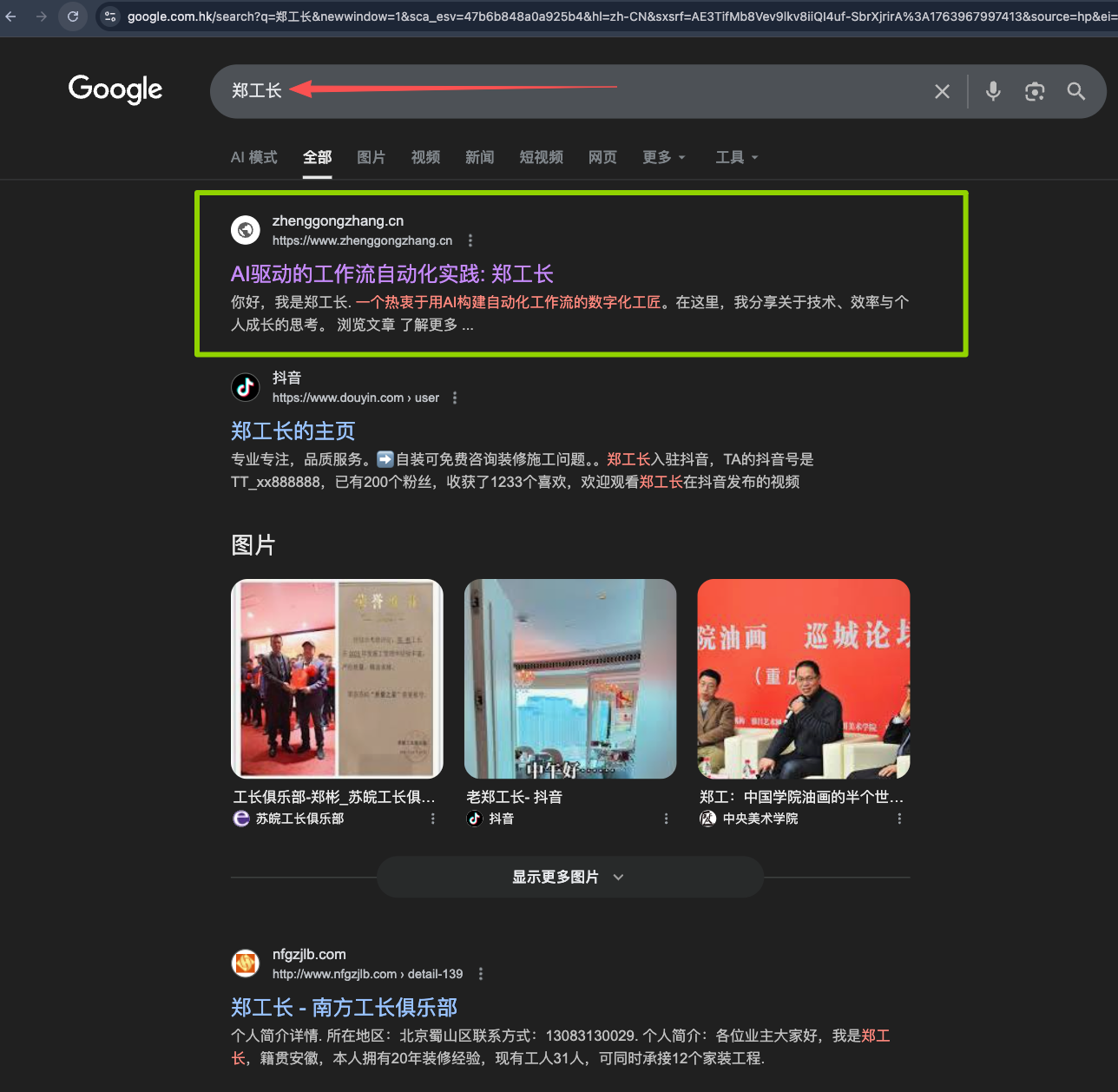Clear the search box with X icon
This screenshot has width=1118, height=1092.
coord(942,91)
